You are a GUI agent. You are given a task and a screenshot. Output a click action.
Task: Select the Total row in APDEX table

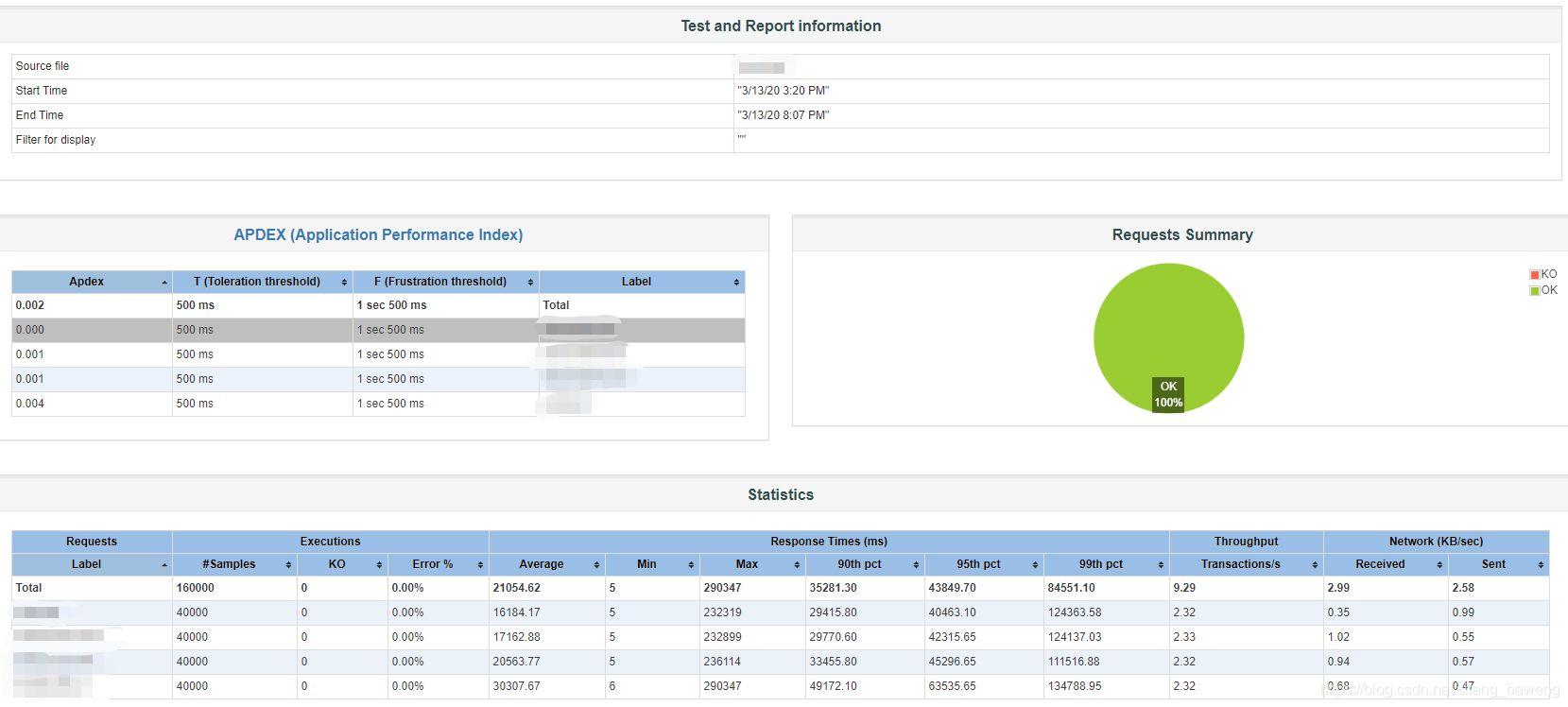pos(378,305)
